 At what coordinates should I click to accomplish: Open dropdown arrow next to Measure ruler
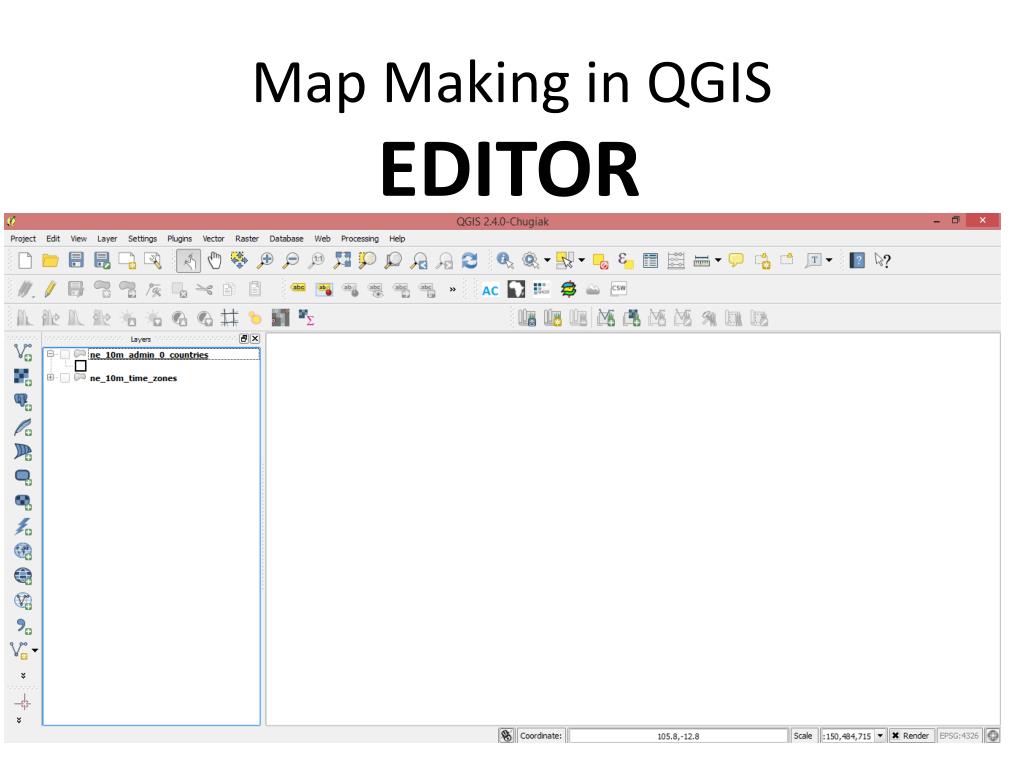718,260
